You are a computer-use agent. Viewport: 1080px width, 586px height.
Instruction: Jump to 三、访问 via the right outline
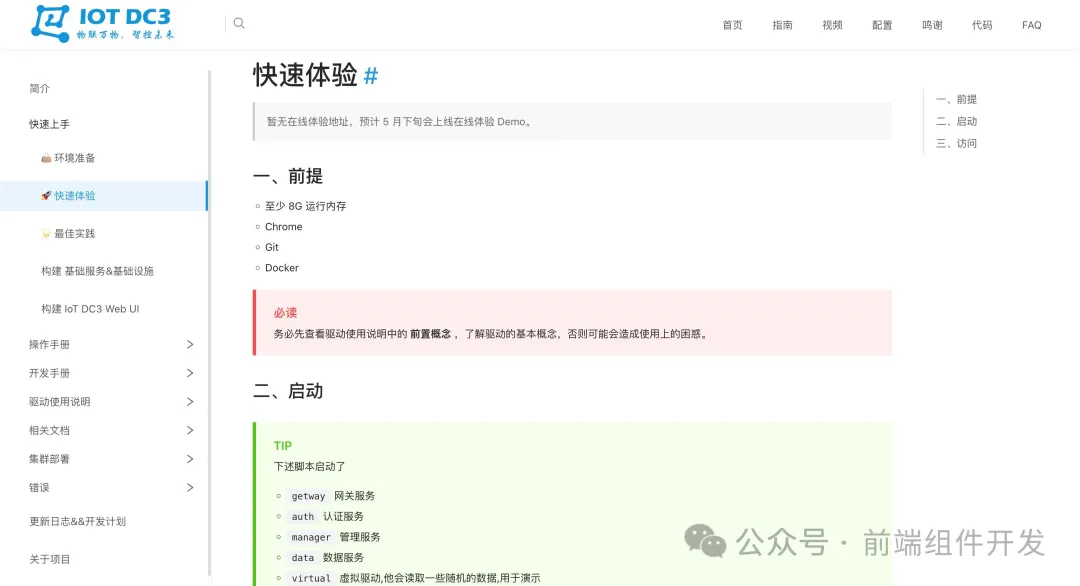point(956,143)
